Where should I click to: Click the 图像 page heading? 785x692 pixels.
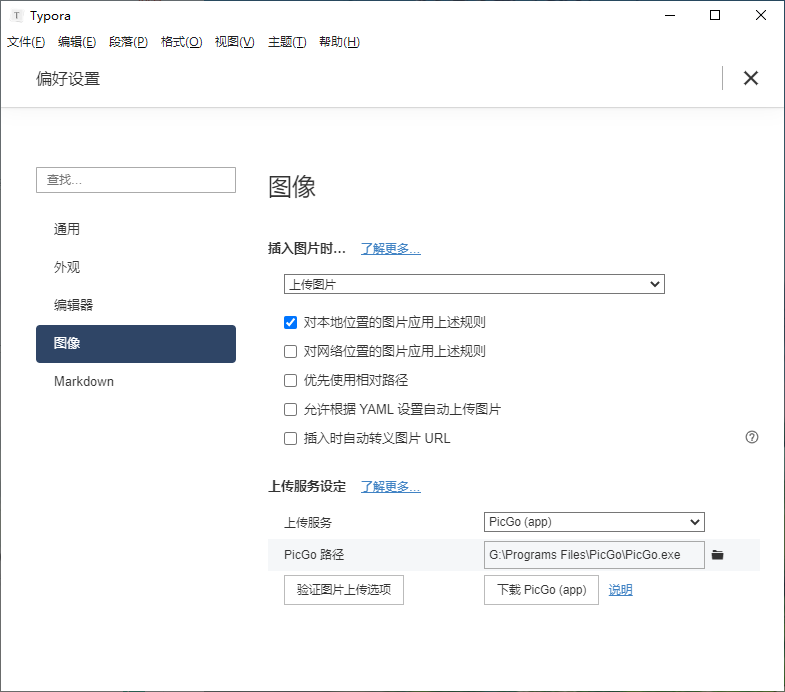292,187
